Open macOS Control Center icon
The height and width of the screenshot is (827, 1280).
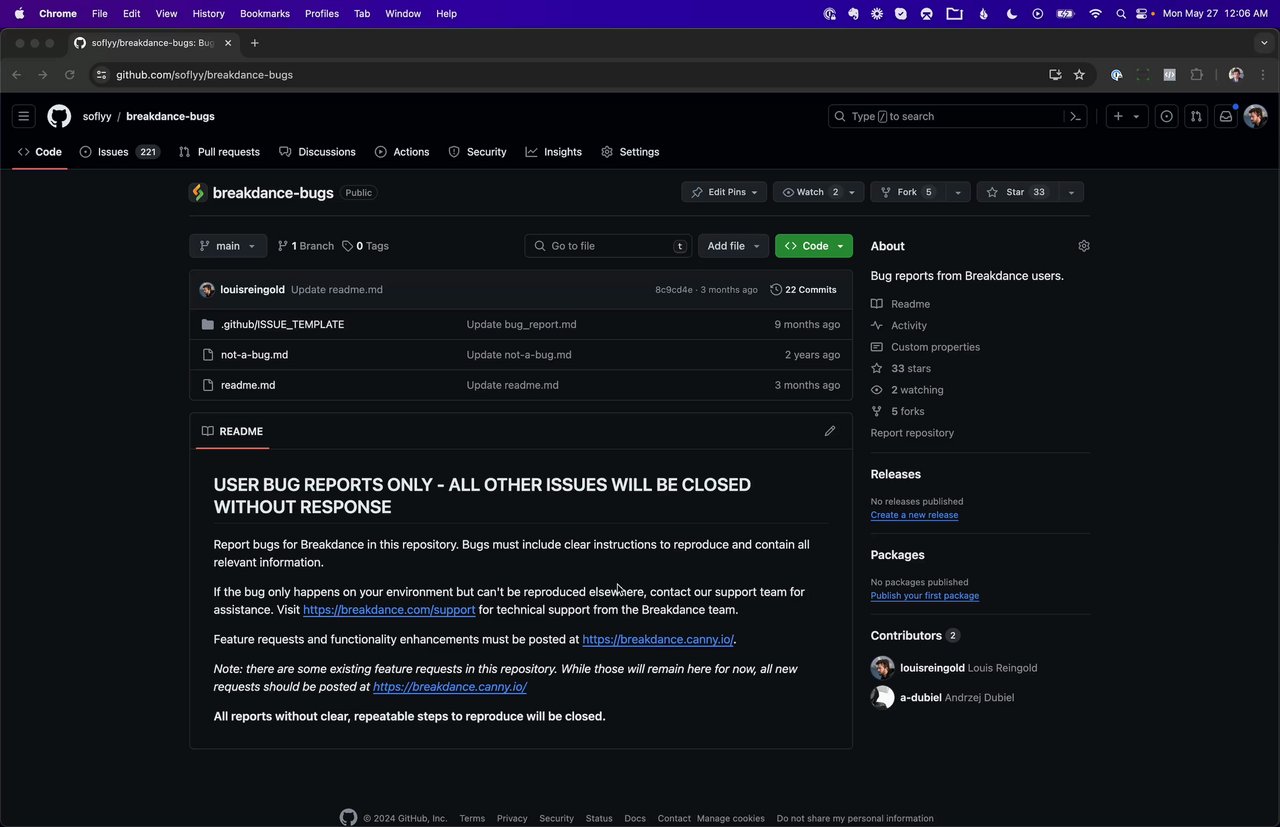pos(1142,13)
